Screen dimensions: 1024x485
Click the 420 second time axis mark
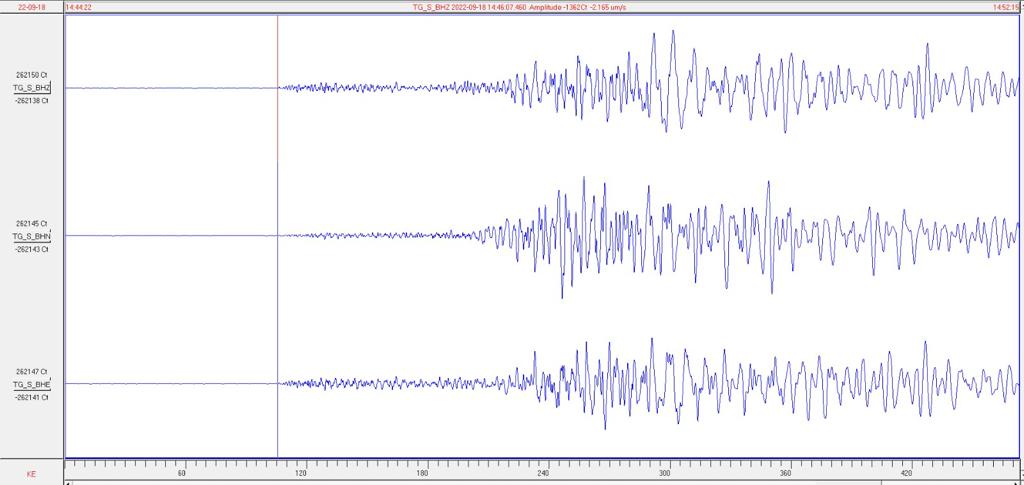[x=906, y=474]
